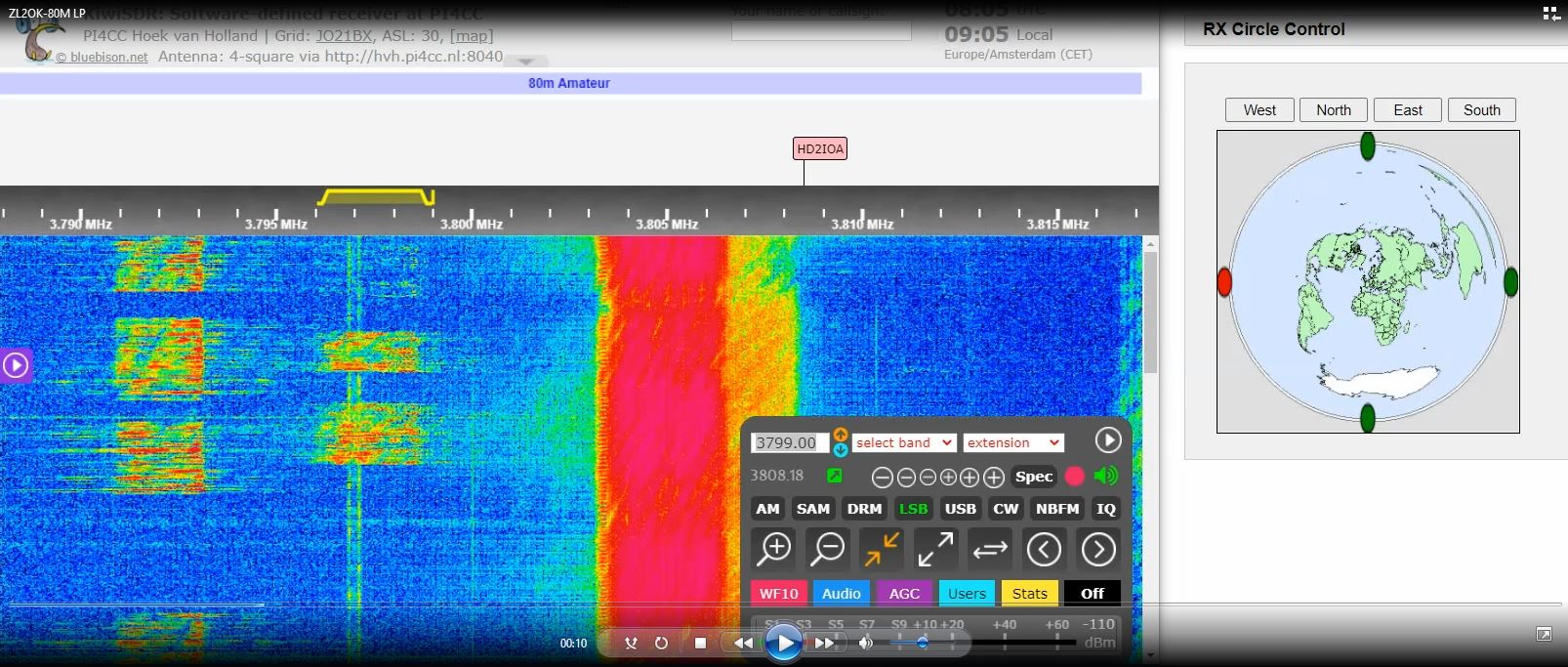Click the medium minus frequency step button
Viewport: 1568px width, 667px height.
coord(906,478)
